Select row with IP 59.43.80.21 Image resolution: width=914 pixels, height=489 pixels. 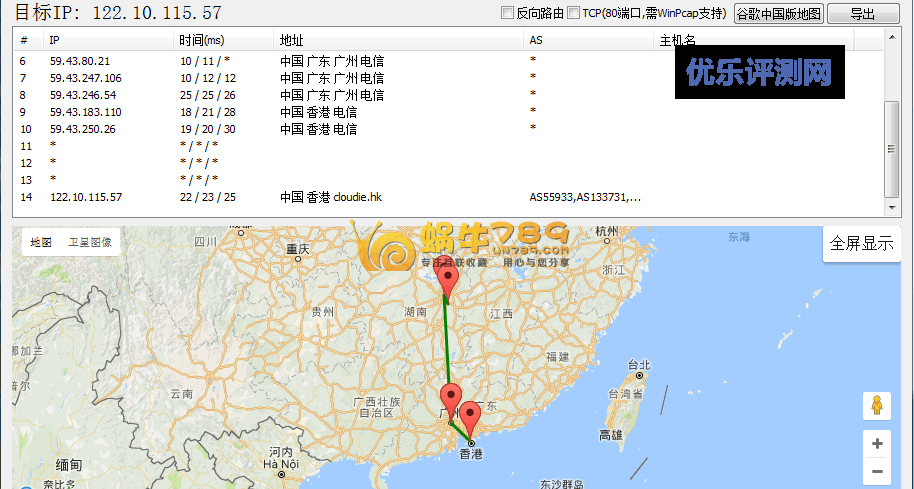448,61
